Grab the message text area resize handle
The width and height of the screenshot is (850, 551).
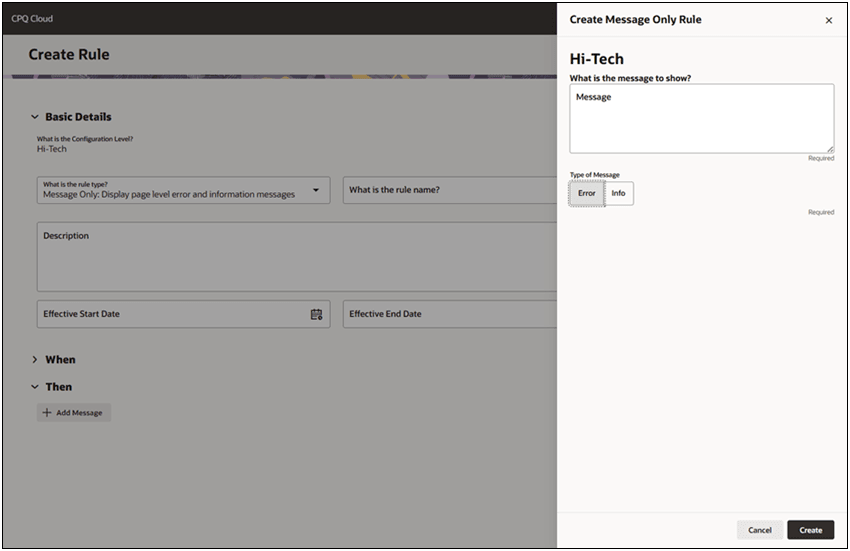coord(830,149)
